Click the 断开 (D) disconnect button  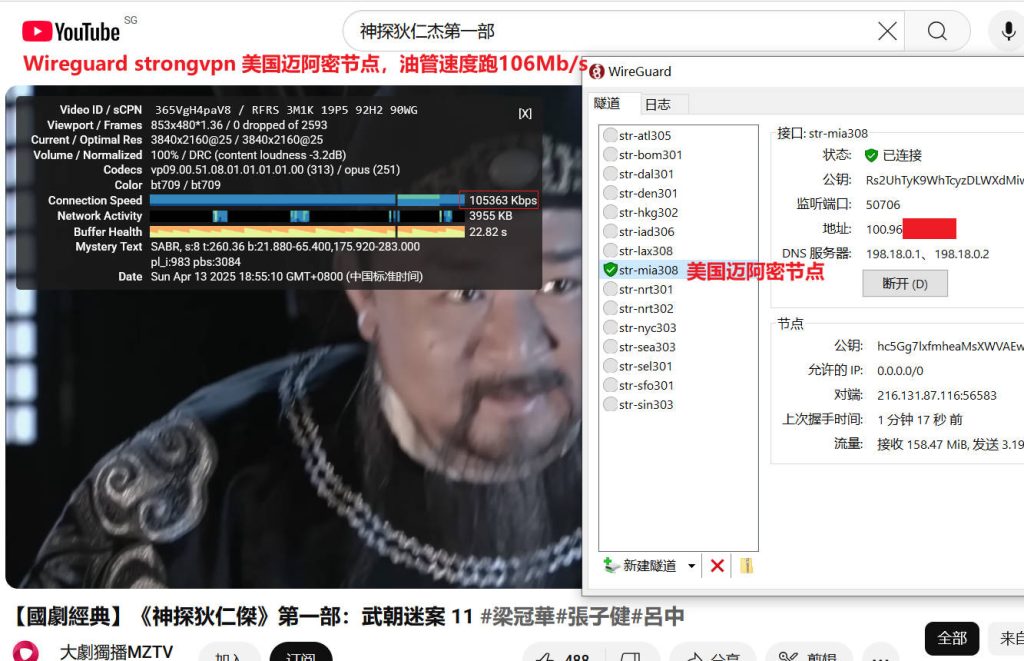(x=904, y=284)
